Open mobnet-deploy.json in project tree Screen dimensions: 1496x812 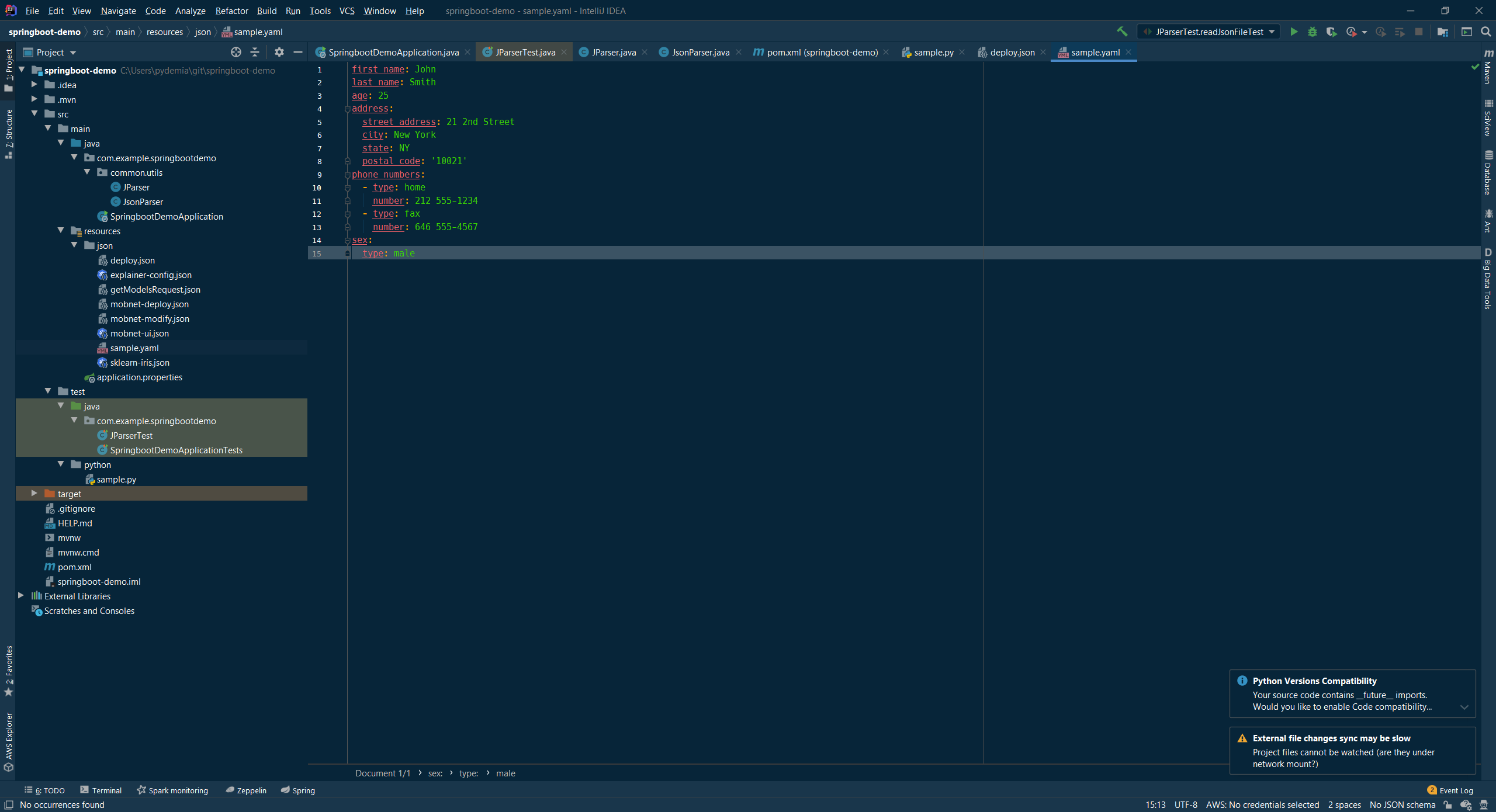tap(149, 304)
